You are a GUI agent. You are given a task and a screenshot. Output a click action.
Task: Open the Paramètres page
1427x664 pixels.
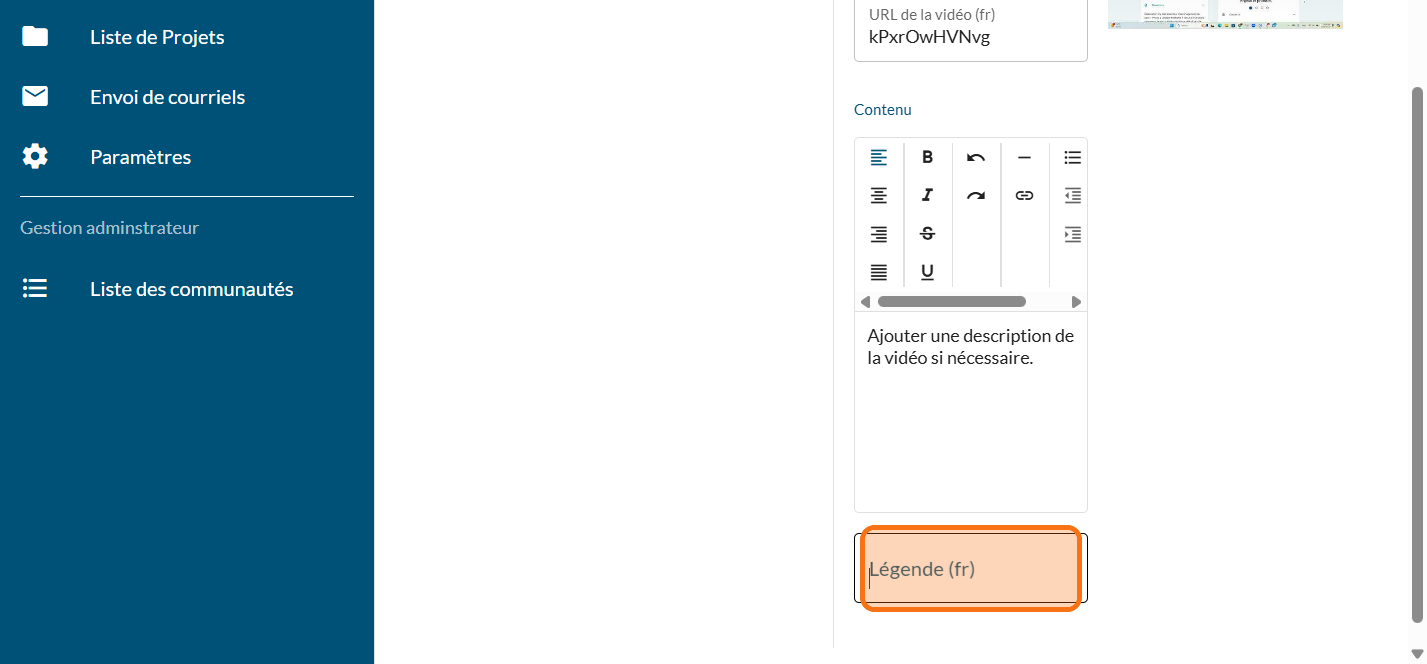pyautogui.click(x=140, y=157)
